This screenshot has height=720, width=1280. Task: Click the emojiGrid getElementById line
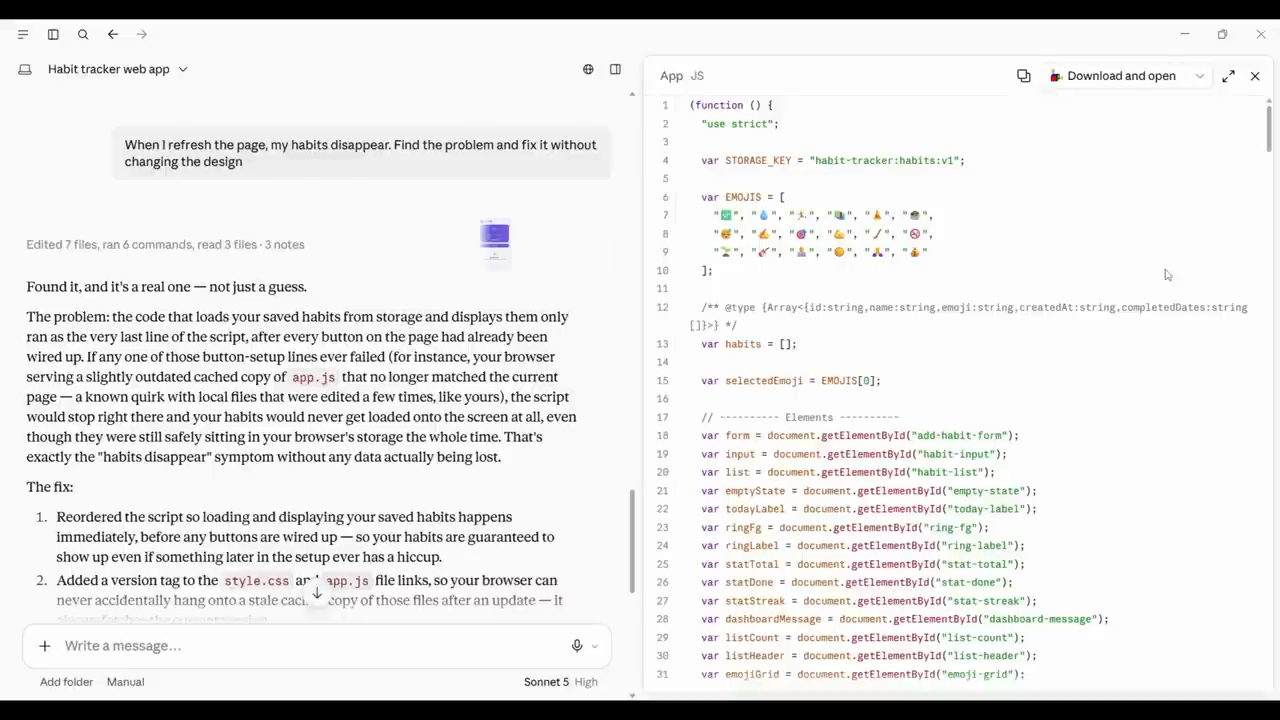[862, 674]
